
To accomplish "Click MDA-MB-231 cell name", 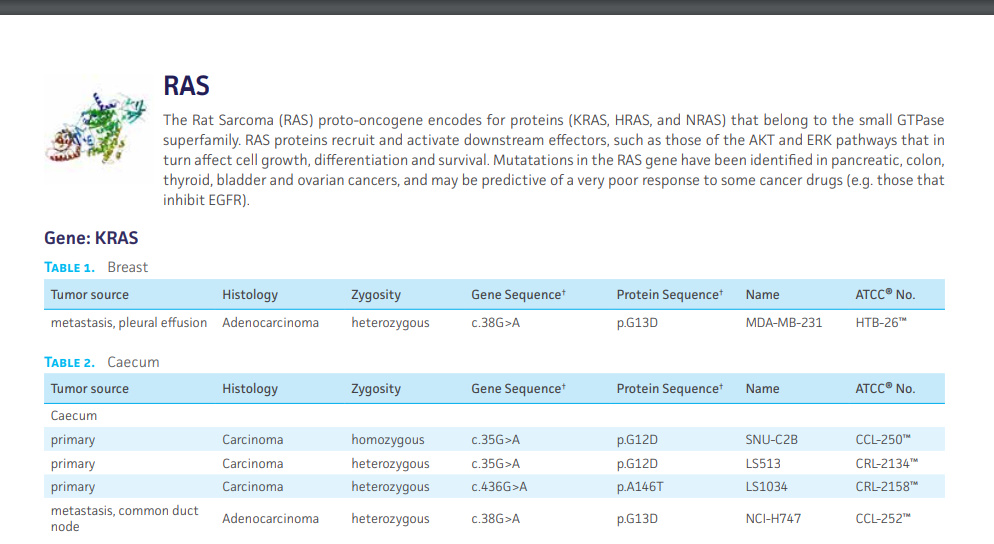I will (784, 323).
